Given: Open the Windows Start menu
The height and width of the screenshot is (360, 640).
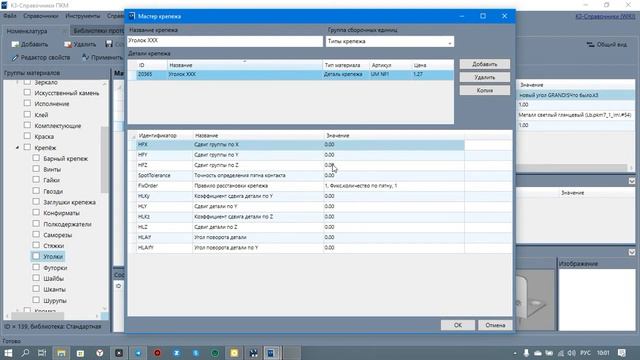Looking at the screenshot, I should pos(8,353).
